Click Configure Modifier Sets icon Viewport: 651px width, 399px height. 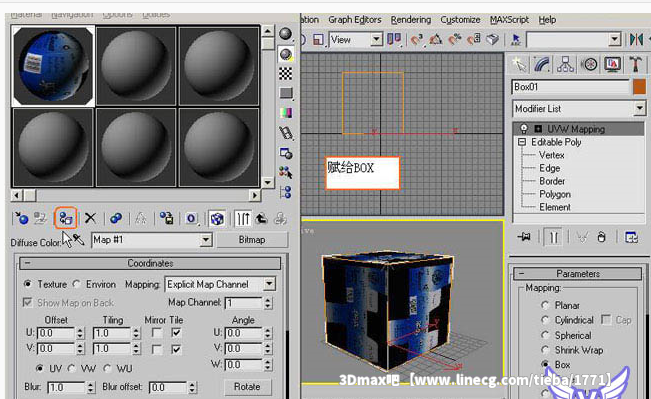631,237
